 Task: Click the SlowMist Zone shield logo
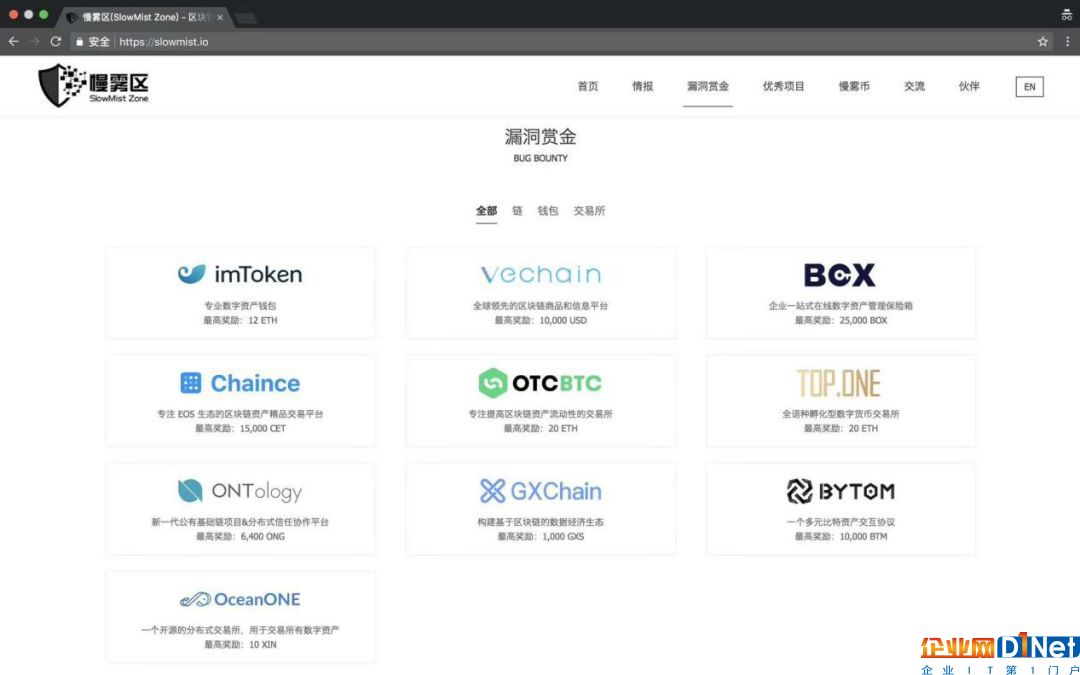tap(93, 85)
